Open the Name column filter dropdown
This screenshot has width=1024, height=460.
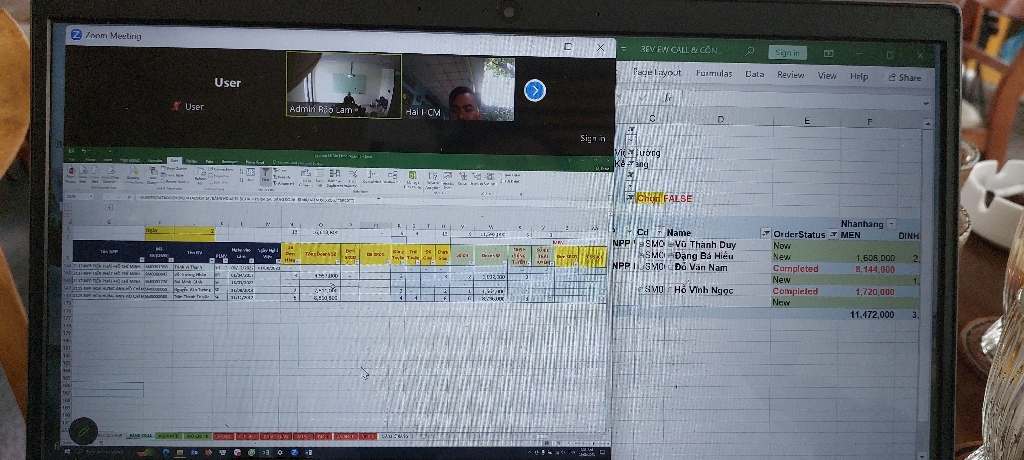coord(764,233)
